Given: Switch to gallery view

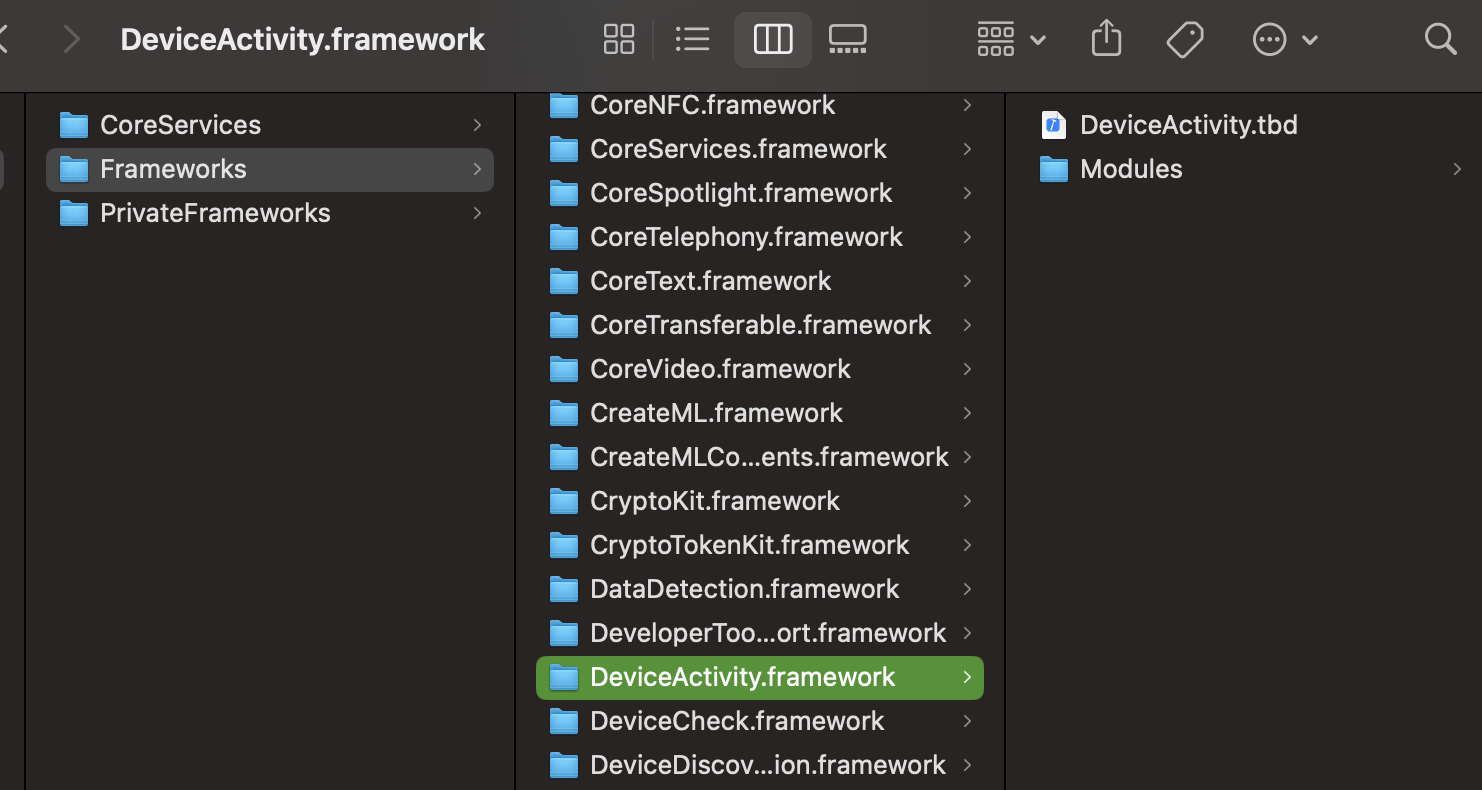Looking at the screenshot, I should [x=847, y=40].
